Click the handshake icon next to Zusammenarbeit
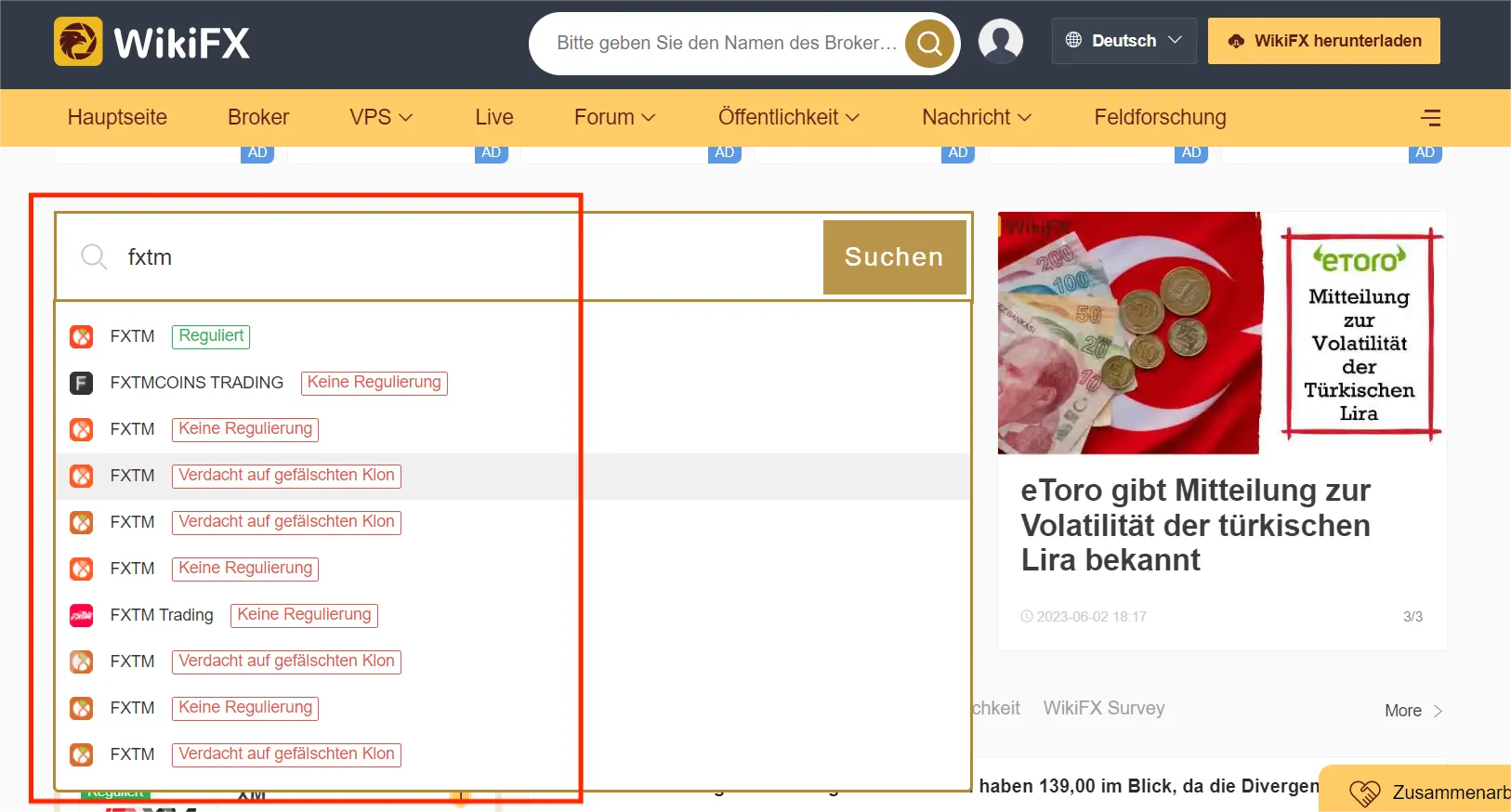The image size is (1511, 812). [1364, 792]
